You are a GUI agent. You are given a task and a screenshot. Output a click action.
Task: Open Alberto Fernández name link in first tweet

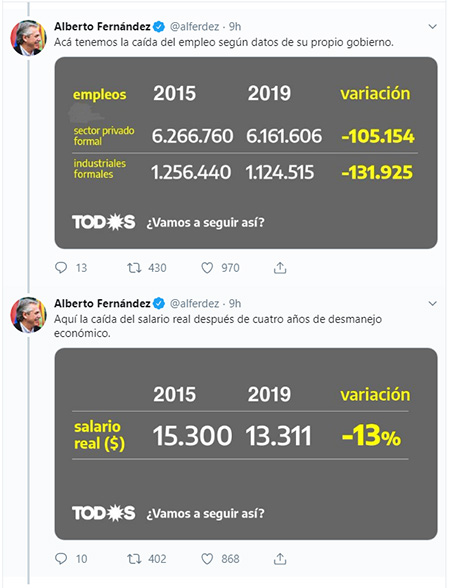pos(102,27)
